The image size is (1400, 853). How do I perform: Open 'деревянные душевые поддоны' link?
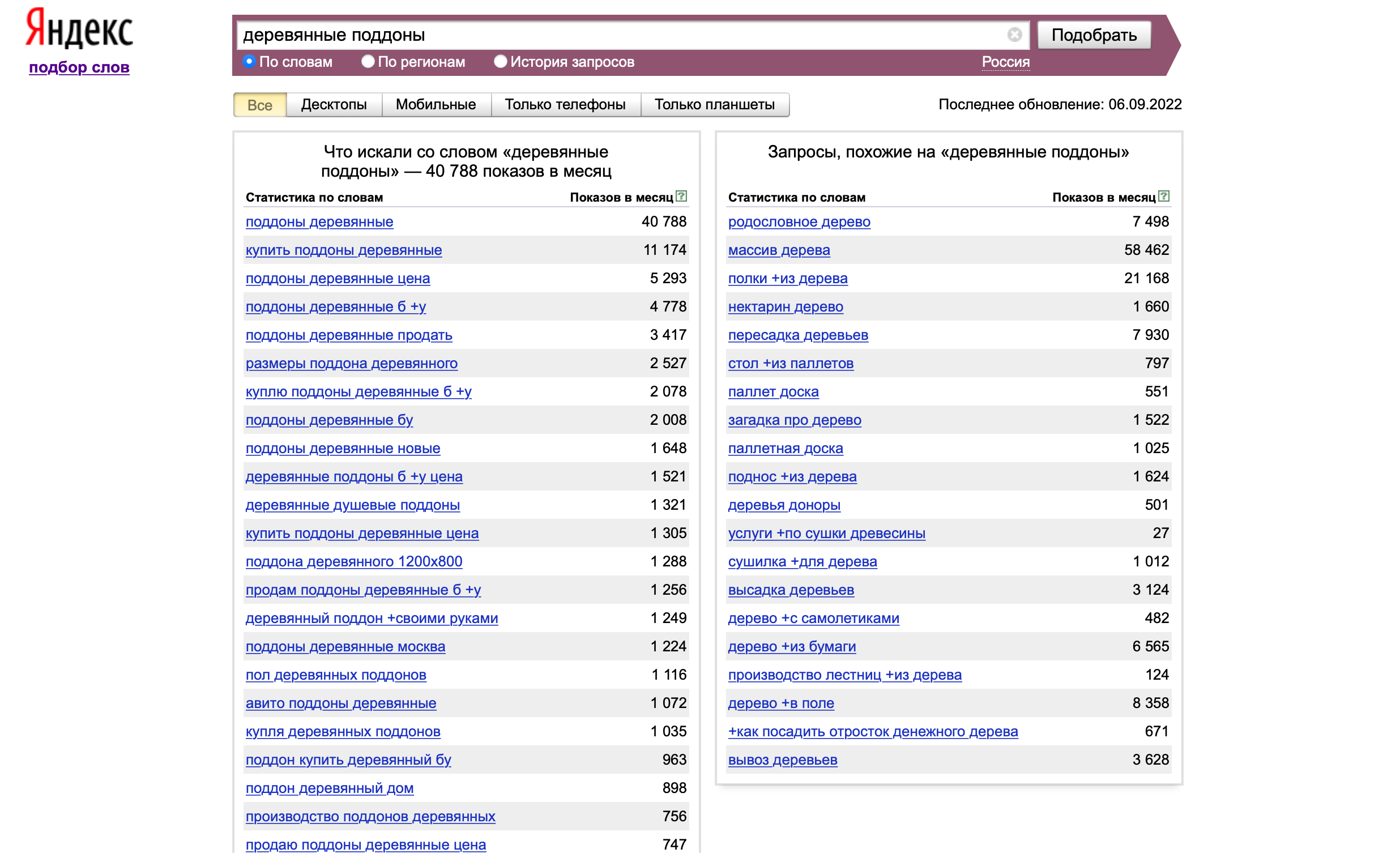tap(353, 506)
